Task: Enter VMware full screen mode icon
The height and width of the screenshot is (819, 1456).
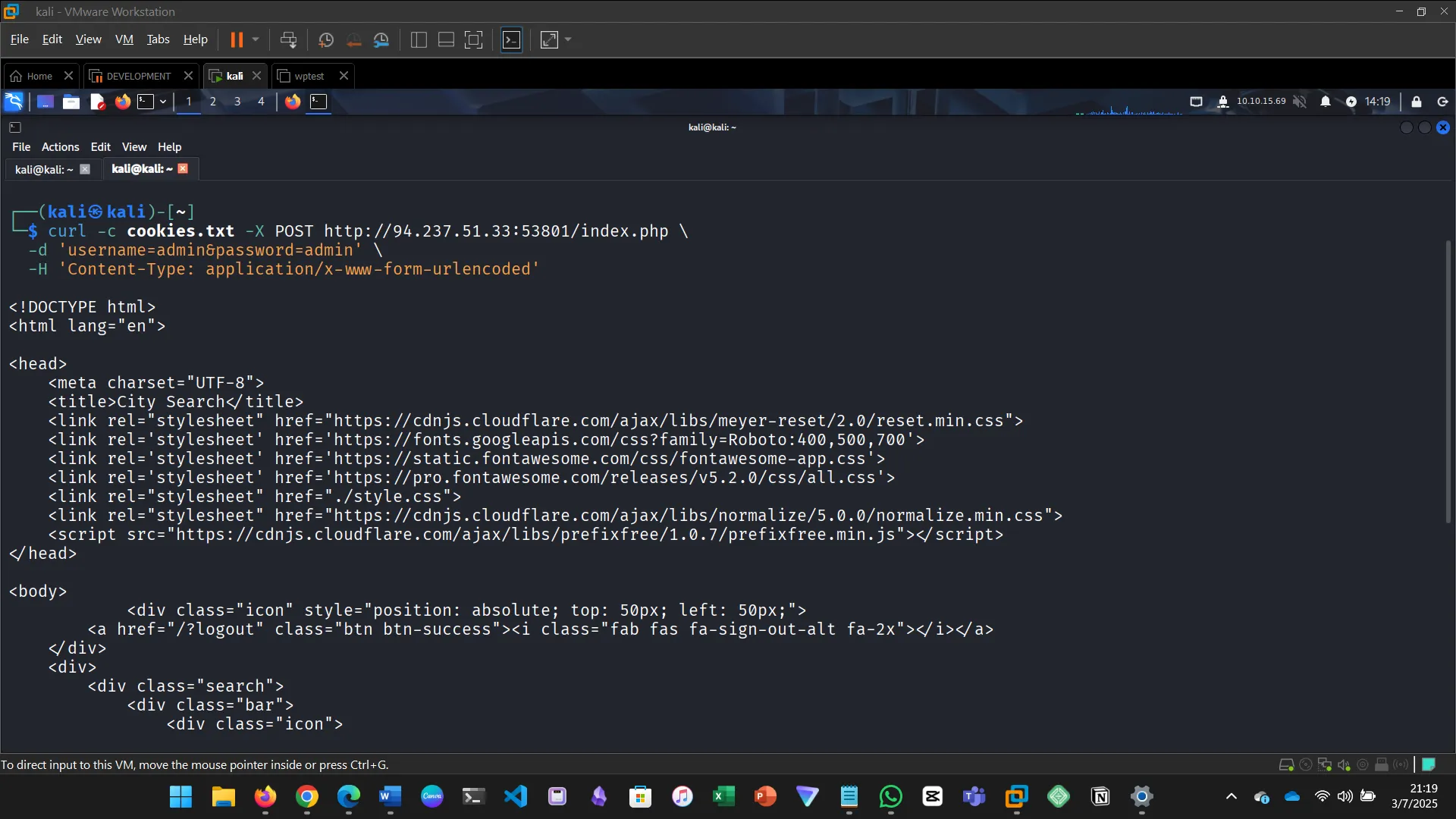Action: (473, 40)
